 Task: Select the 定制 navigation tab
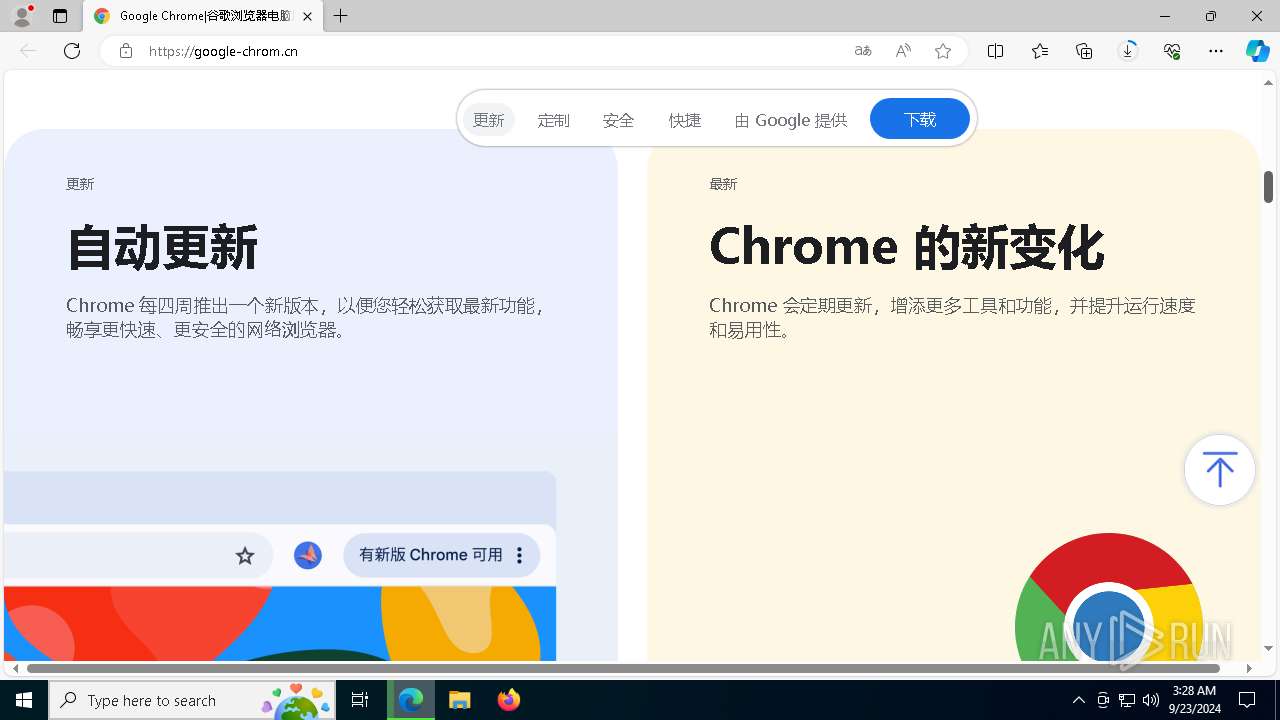[x=553, y=120]
